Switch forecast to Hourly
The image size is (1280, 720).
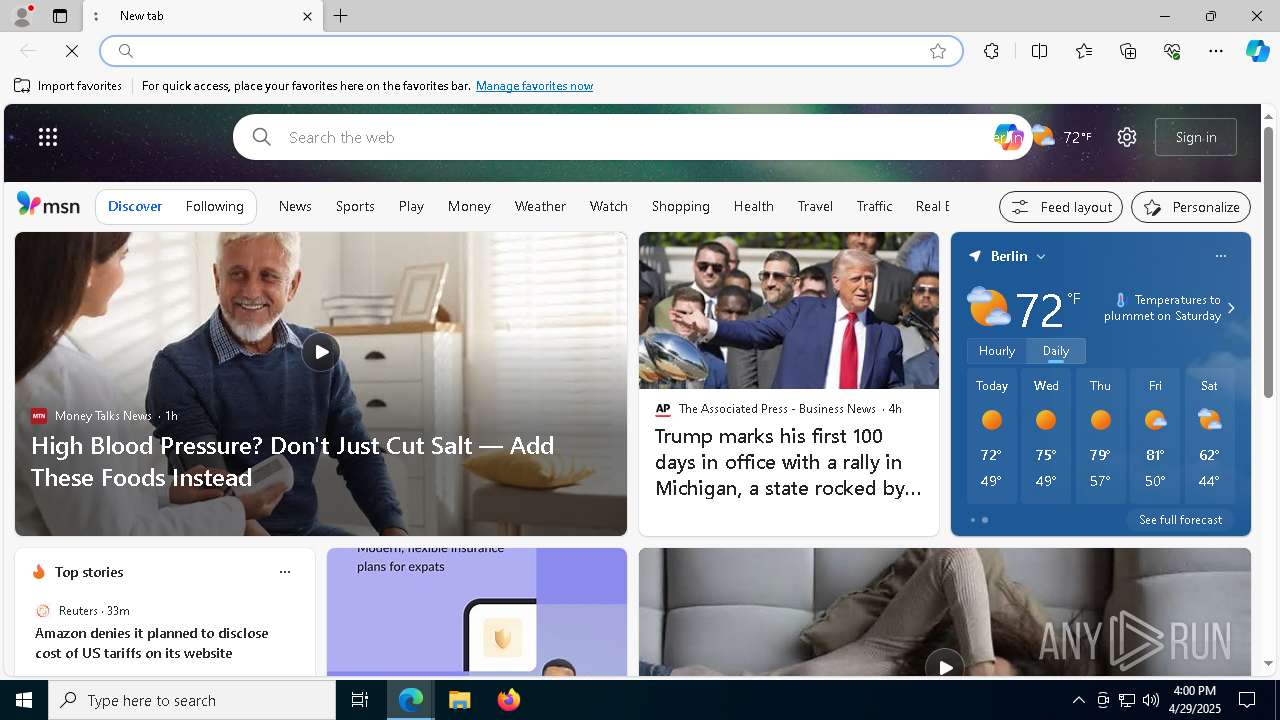996,351
